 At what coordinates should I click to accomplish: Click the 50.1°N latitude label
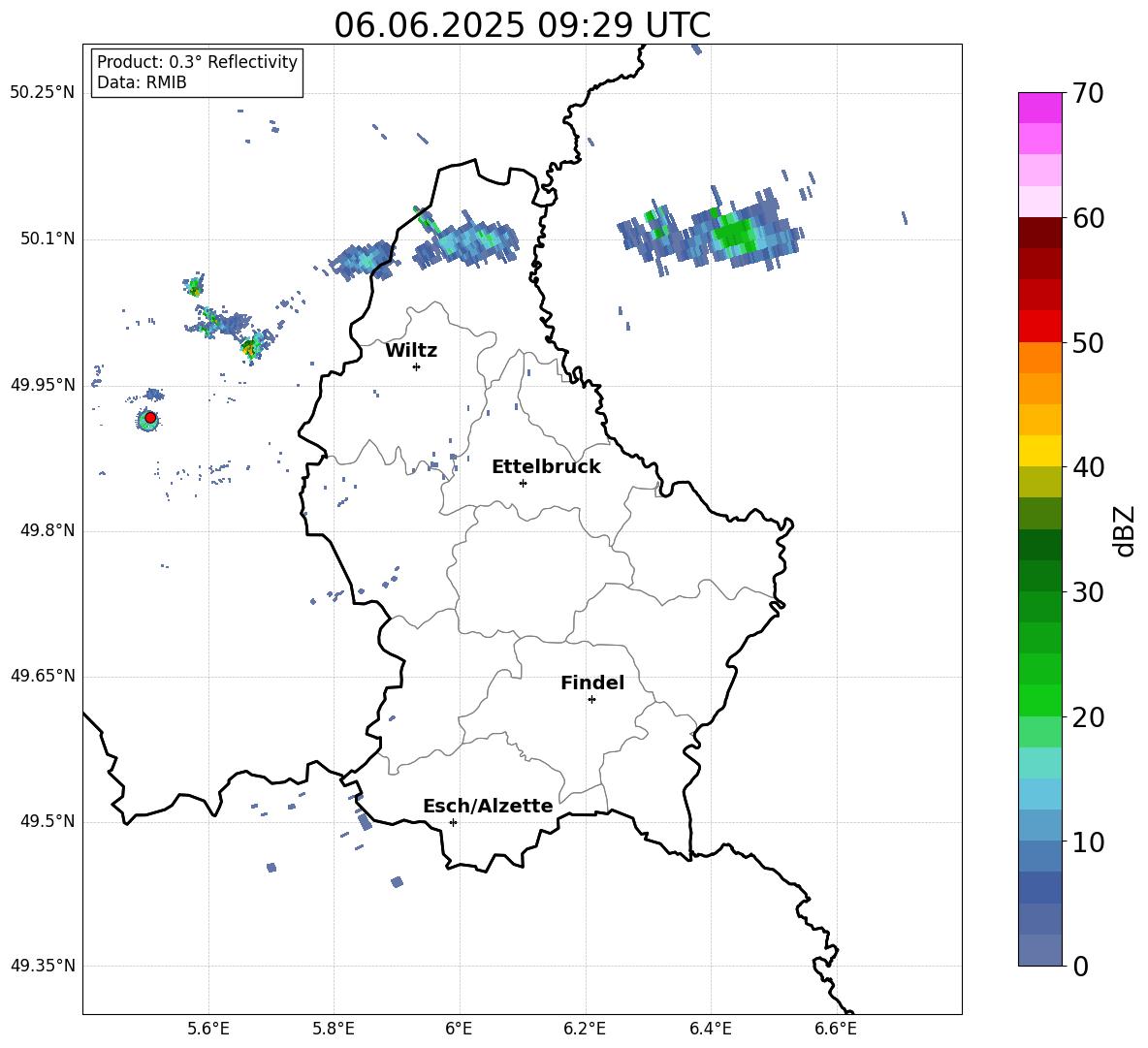point(48,238)
